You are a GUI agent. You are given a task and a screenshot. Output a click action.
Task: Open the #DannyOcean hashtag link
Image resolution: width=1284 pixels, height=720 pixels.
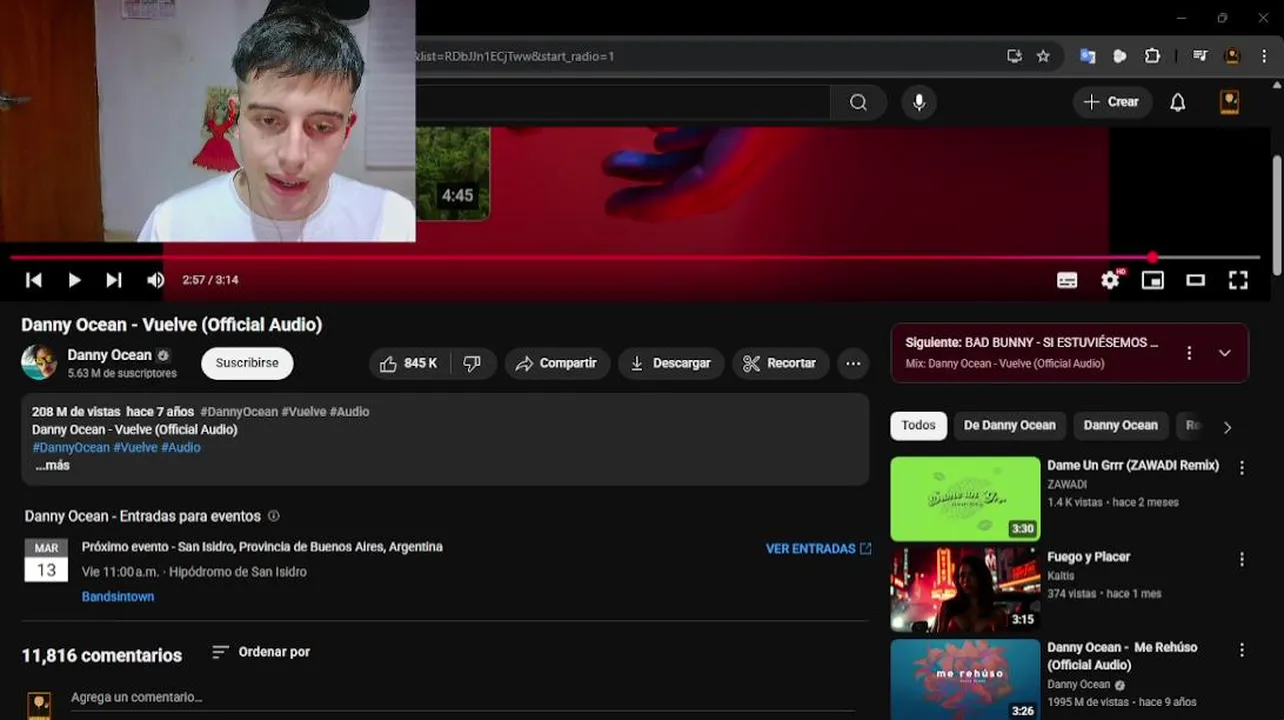(71, 448)
